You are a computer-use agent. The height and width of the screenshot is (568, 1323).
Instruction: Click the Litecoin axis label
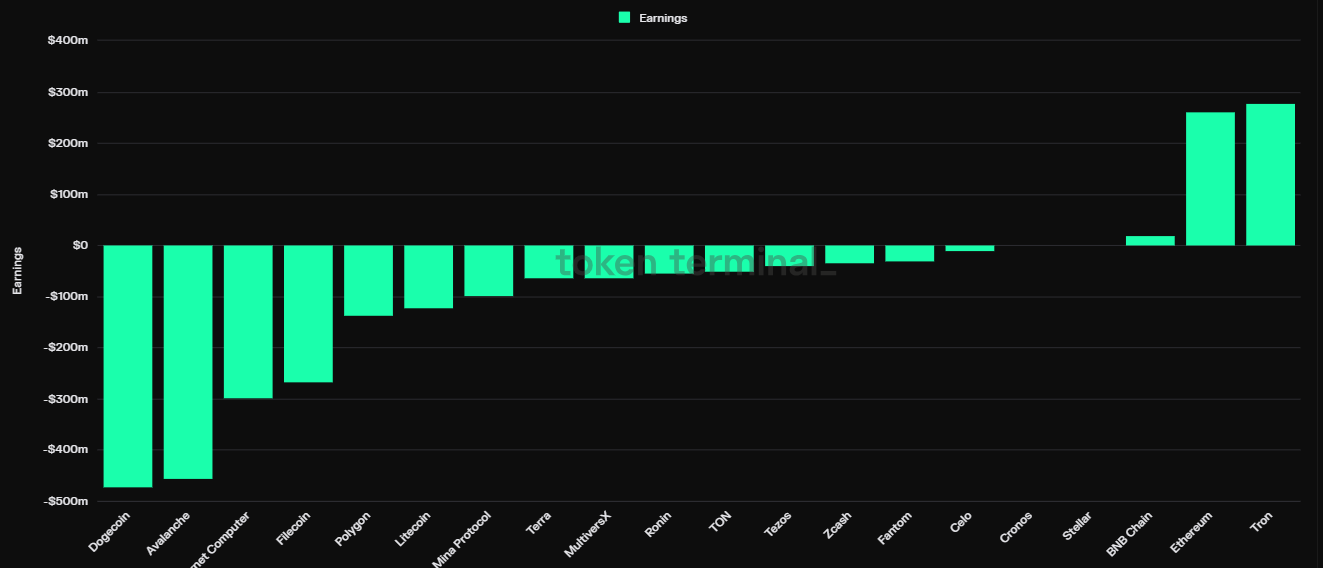click(x=412, y=530)
